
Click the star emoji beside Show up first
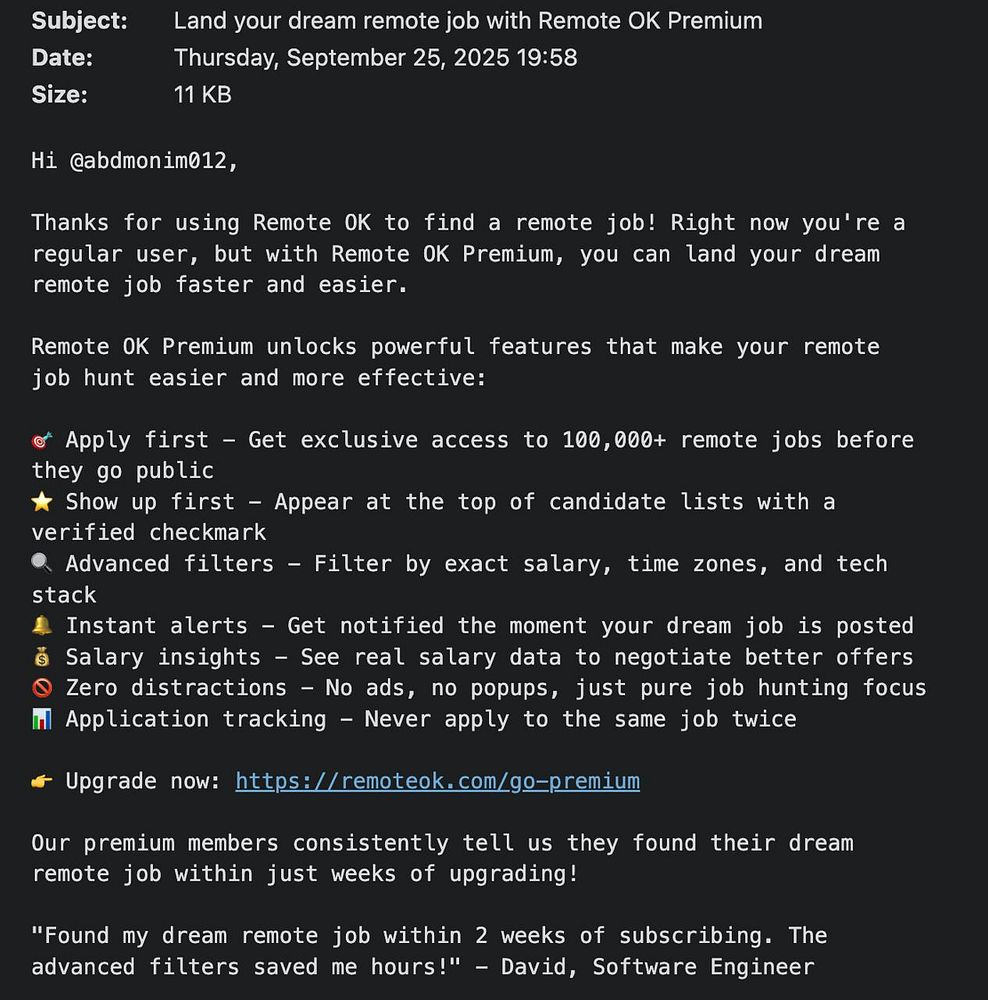click(x=41, y=502)
